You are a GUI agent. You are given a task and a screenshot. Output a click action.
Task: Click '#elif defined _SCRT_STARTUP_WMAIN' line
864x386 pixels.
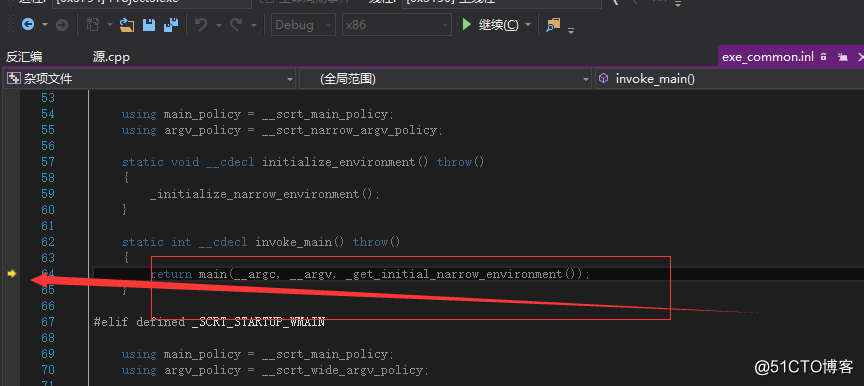point(209,322)
